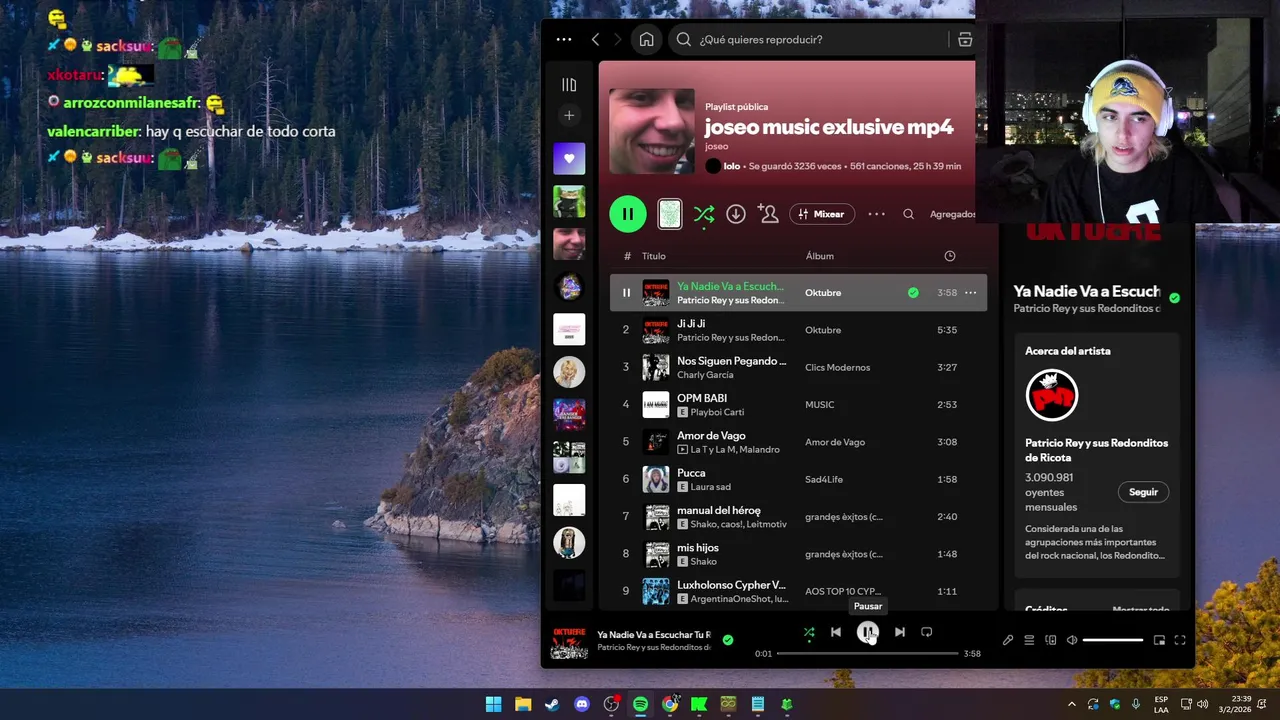Expand 'Your Library' in the sidebar

[569, 85]
